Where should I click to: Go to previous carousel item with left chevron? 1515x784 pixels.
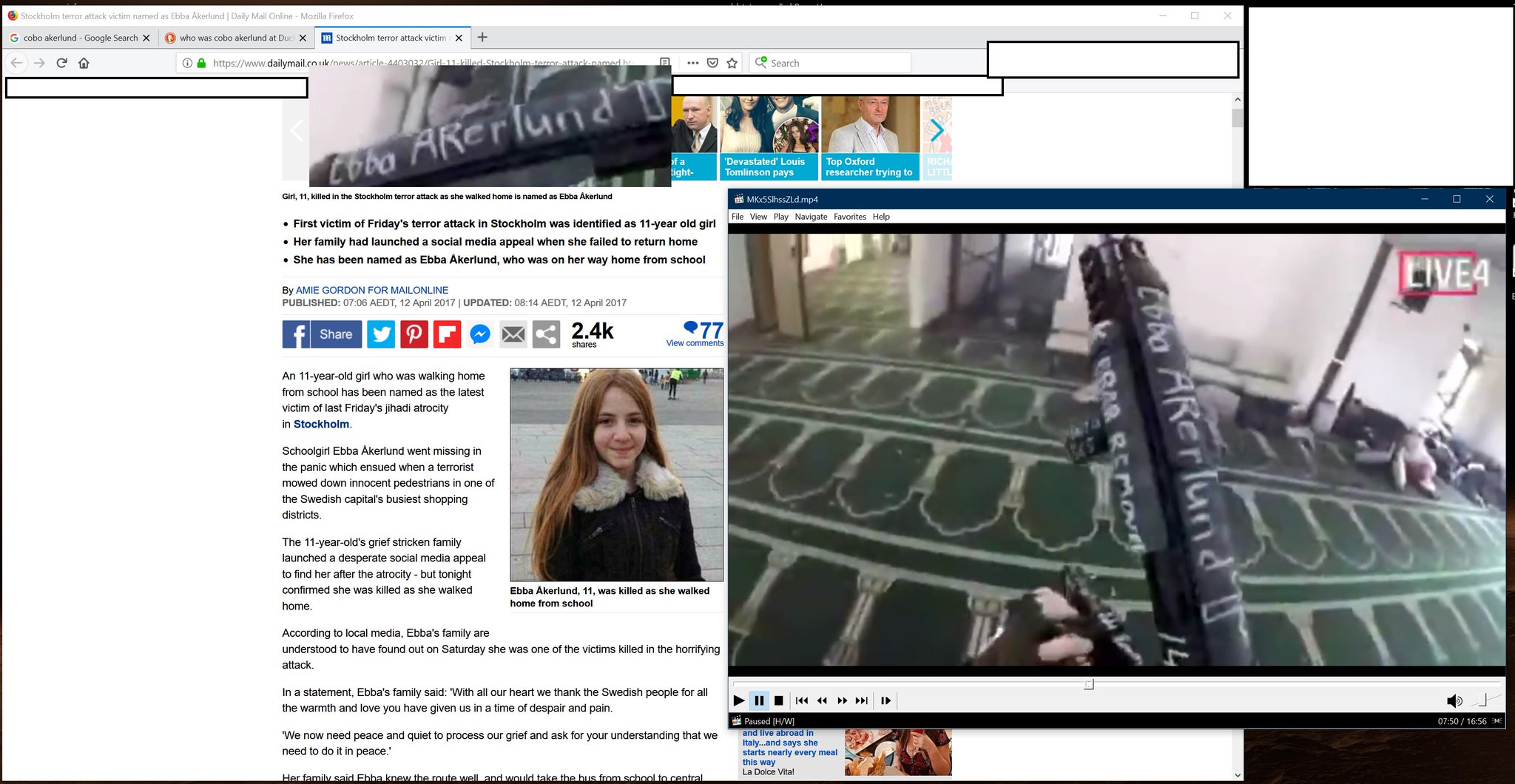coord(296,131)
